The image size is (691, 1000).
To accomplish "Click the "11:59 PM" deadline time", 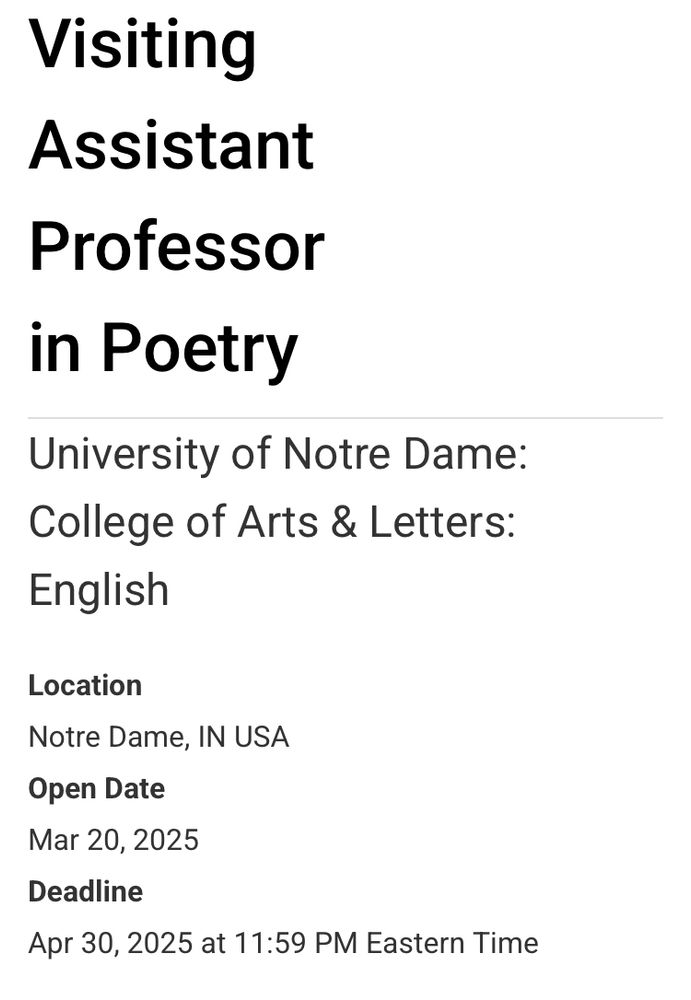I will coord(296,943).
